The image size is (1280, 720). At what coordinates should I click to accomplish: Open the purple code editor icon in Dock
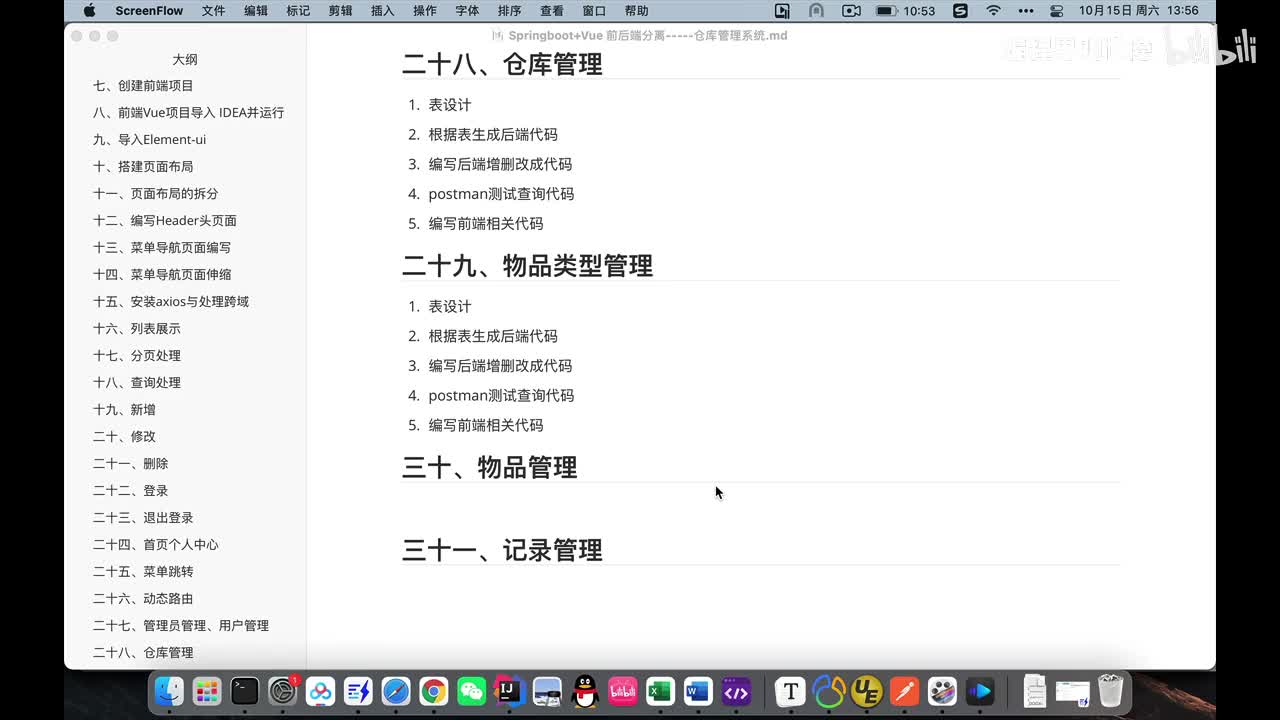[736, 691]
